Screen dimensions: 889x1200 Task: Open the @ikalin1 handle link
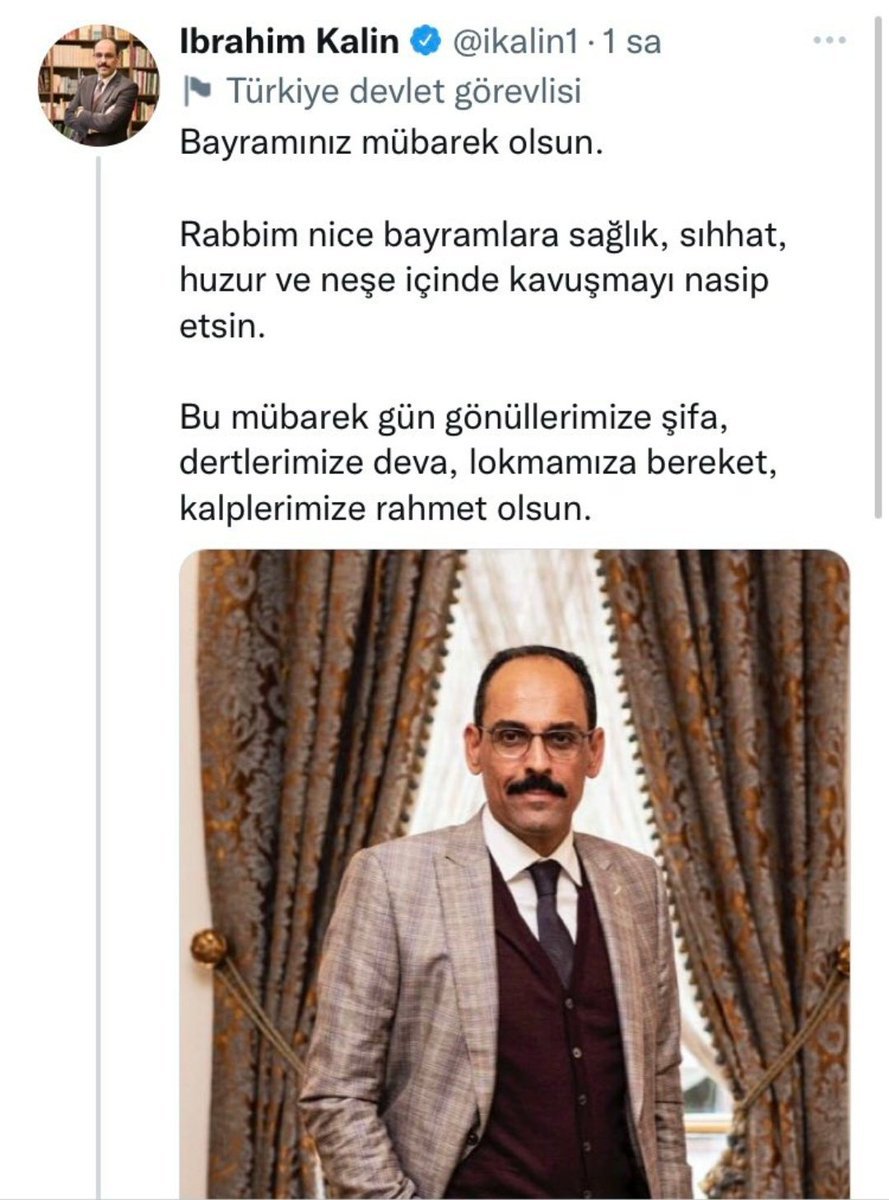point(517,42)
